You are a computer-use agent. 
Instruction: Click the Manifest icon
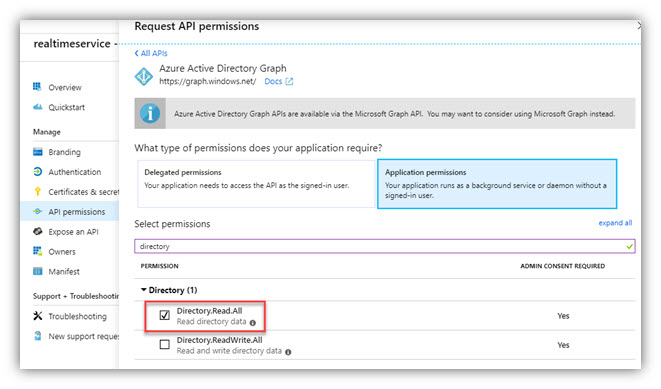click(38, 271)
